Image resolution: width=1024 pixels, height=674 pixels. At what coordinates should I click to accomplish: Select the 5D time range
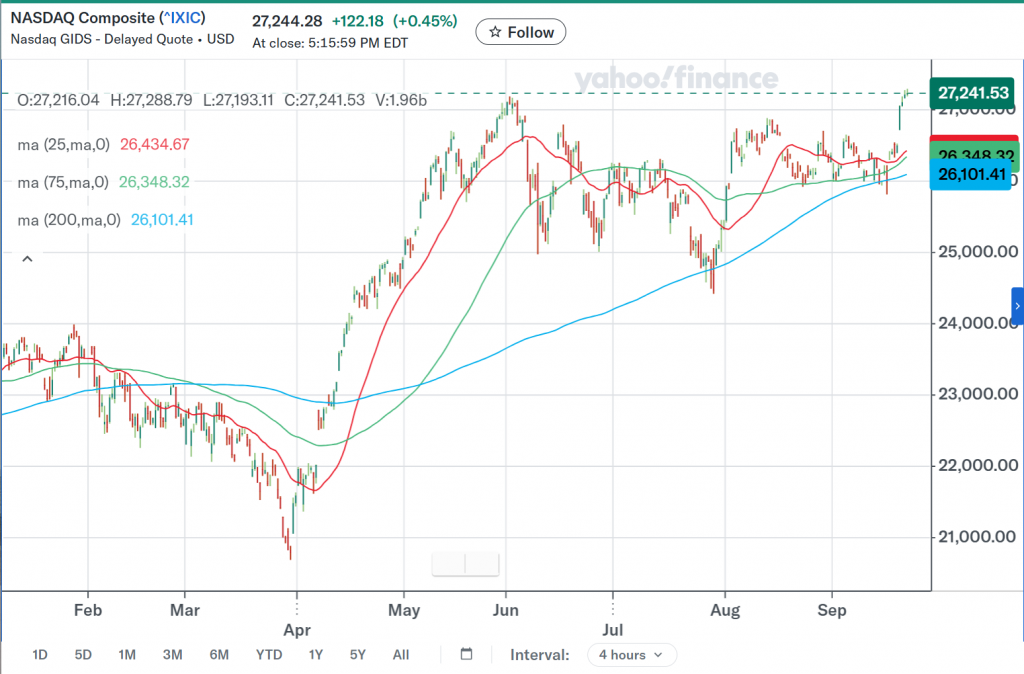point(83,654)
